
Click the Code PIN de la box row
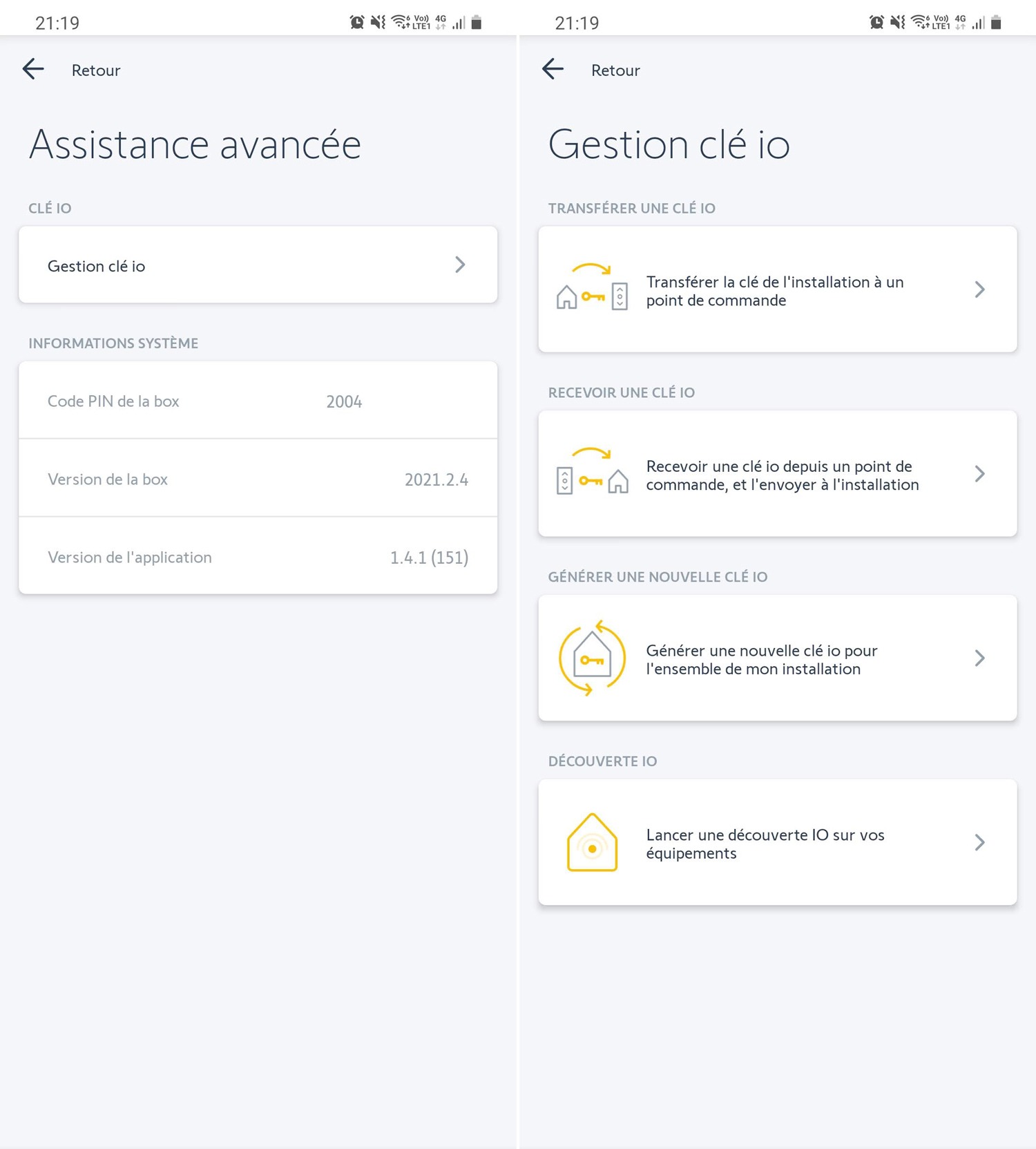pyautogui.click(x=258, y=400)
